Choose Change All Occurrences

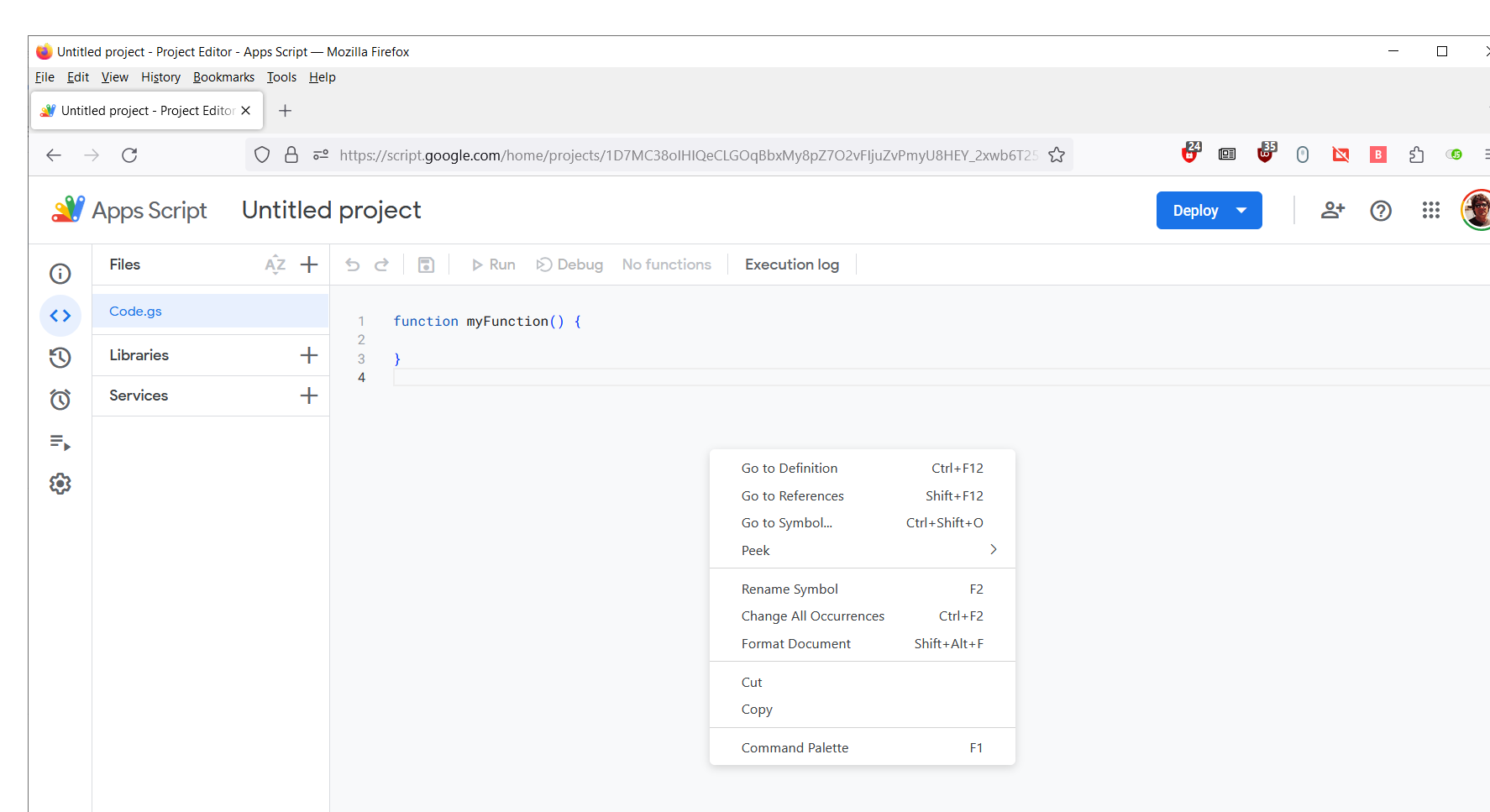pos(863,616)
